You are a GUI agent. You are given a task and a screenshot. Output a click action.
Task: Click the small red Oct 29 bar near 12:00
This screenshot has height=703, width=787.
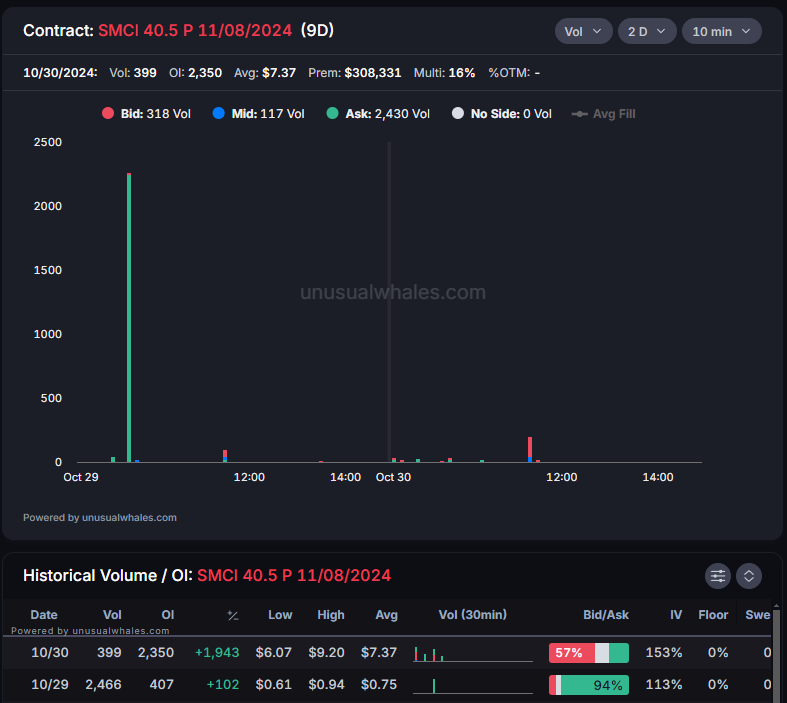[x=225, y=454]
